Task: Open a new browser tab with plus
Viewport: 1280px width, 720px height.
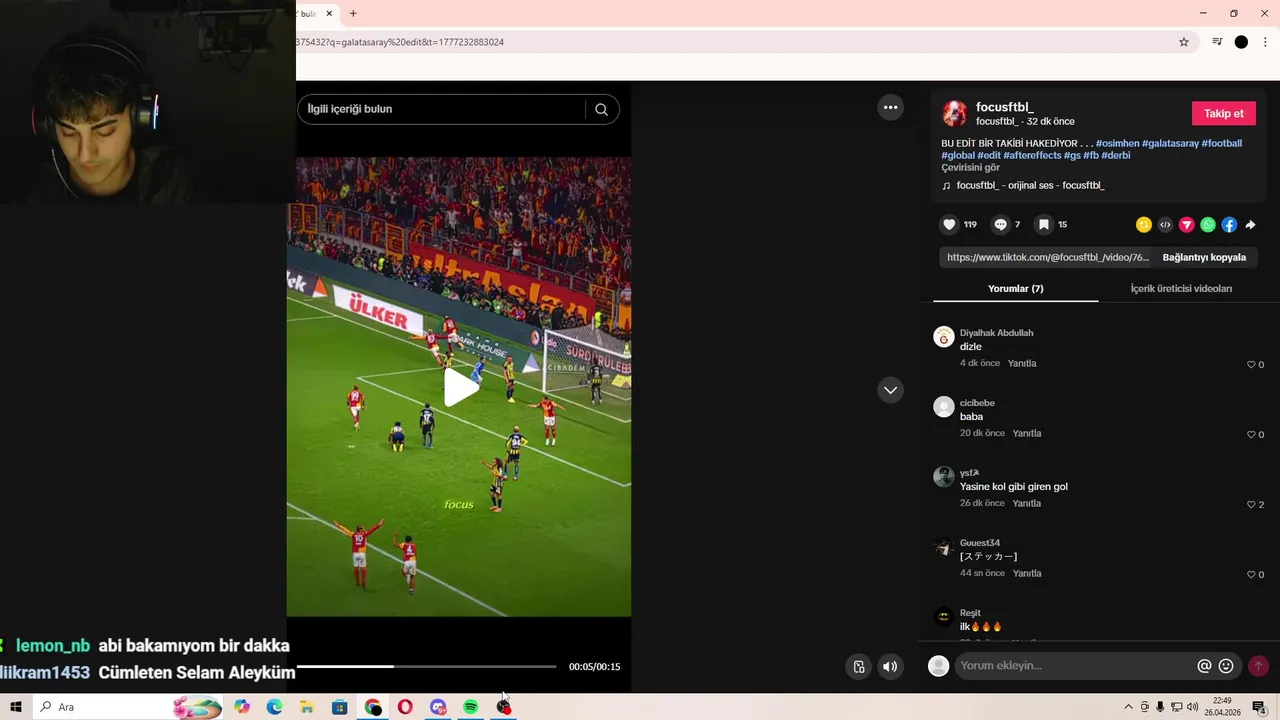Action: (x=353, y=14)
